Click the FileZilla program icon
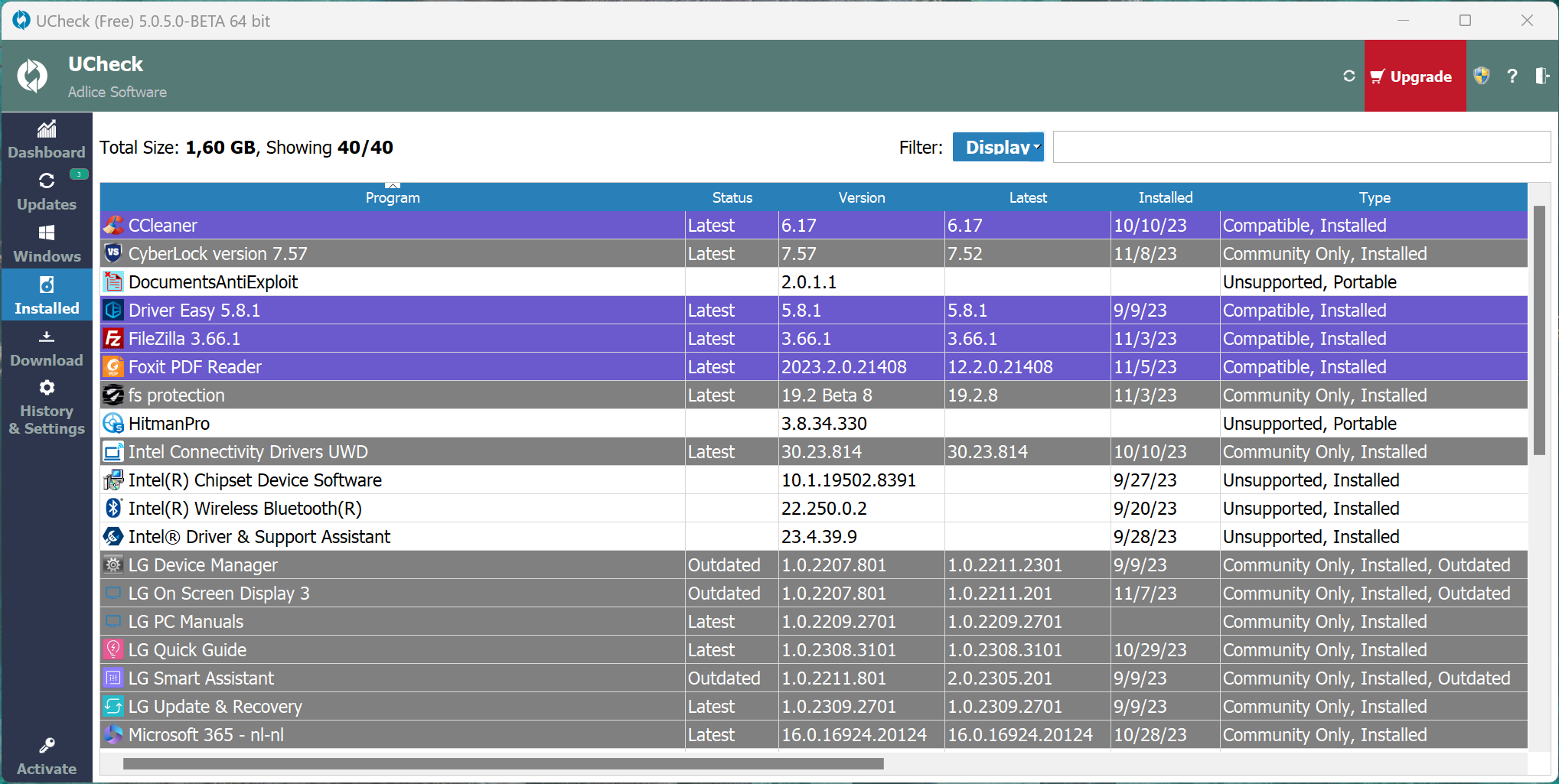Viewport: 1559px width, 784px height. [113, 339]
